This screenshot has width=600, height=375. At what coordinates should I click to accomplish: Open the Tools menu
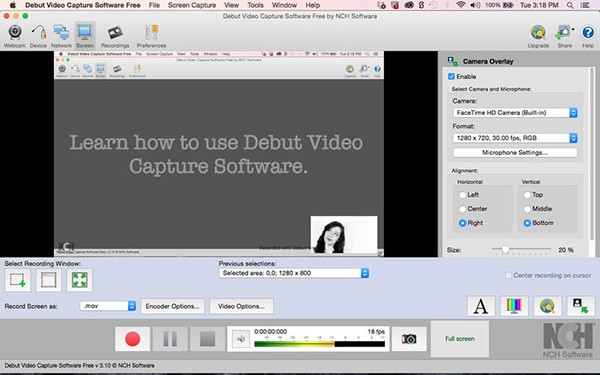(x=255, y=5)
